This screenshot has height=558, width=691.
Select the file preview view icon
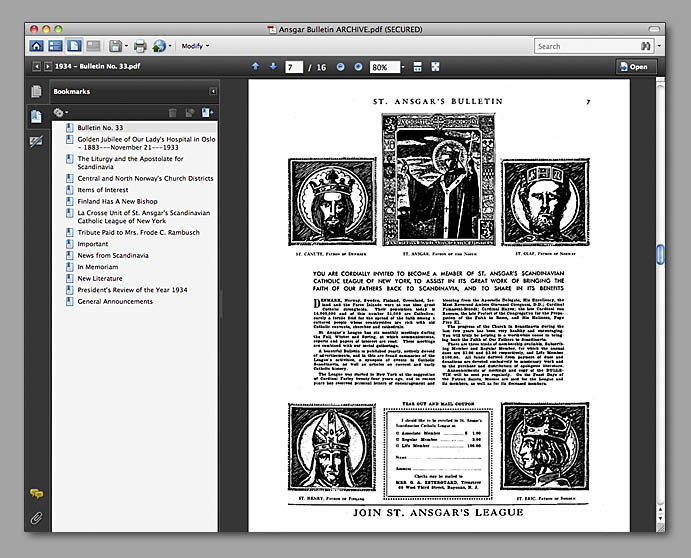(74, 46)
